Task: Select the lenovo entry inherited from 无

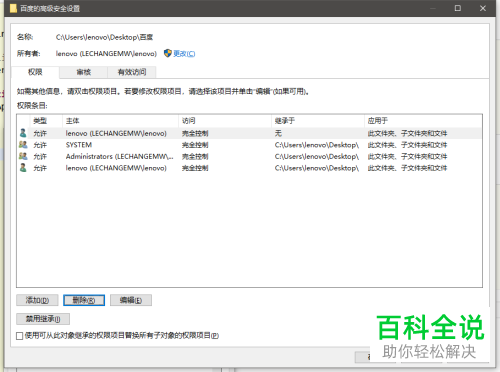Action: pyautogui.click(x=249, y=133)
